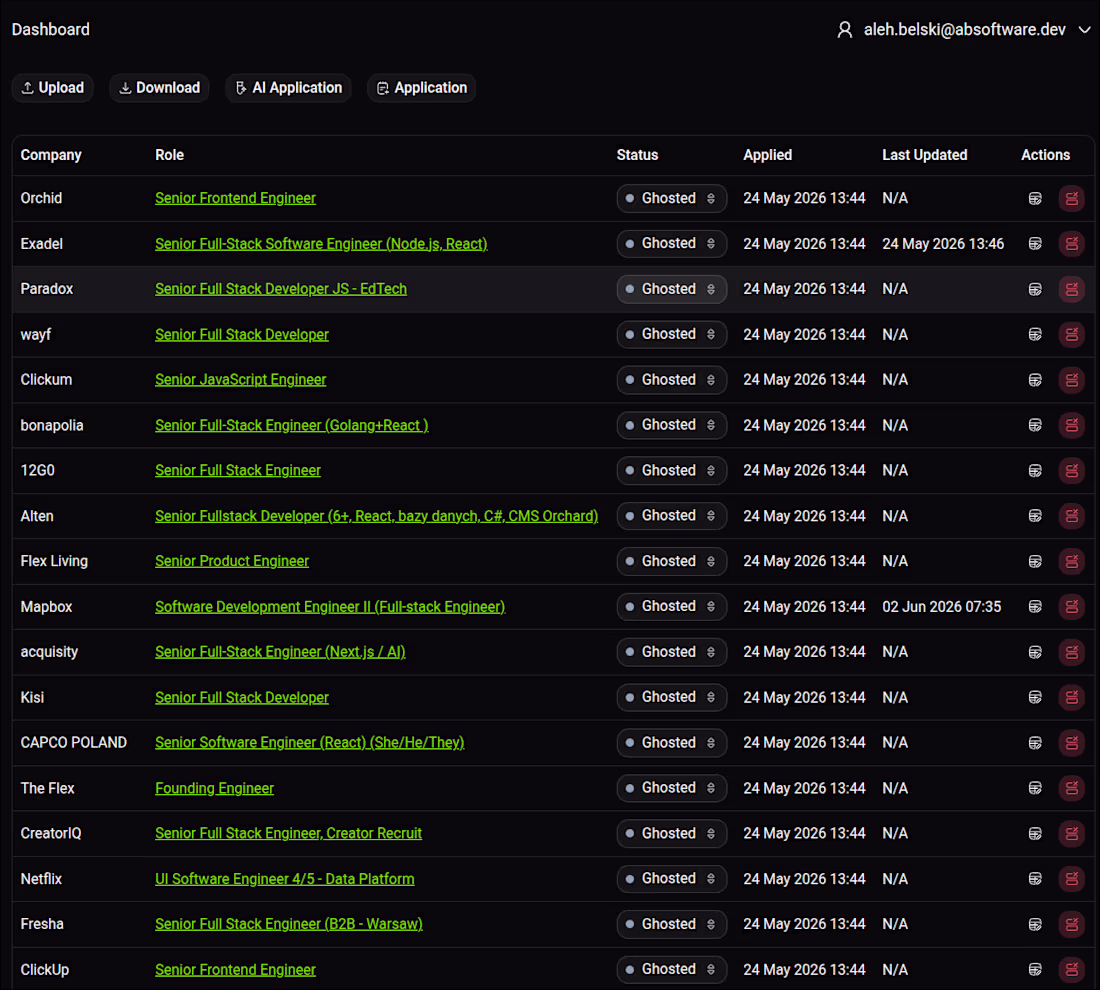Image resolution: width=1100 pixels, height=990 pixels.
Task: Open the Senior Product Engineer link
Action: click(232, 561)
